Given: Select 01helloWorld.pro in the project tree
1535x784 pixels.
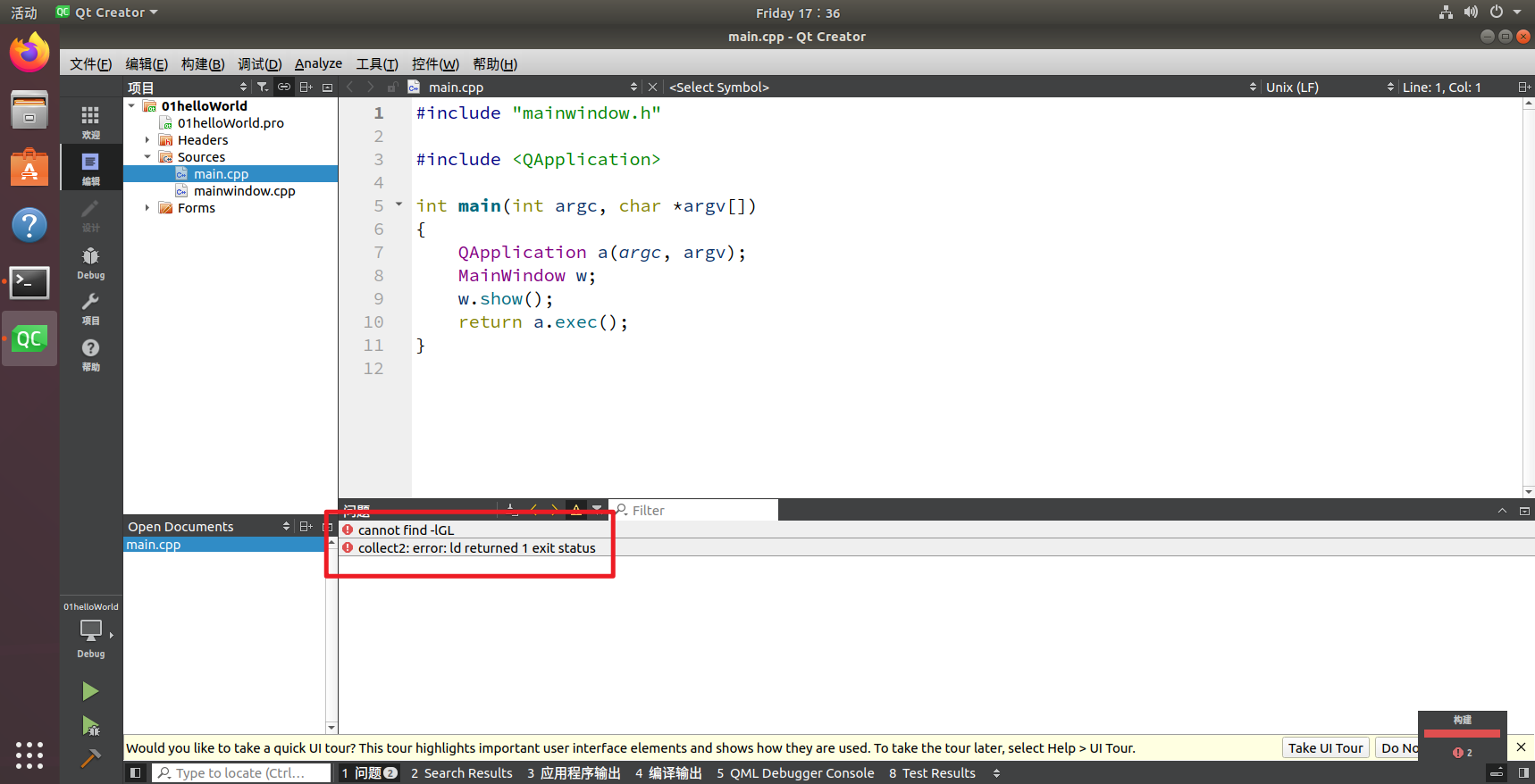Looking at the screenshot, I should [231, 122].
